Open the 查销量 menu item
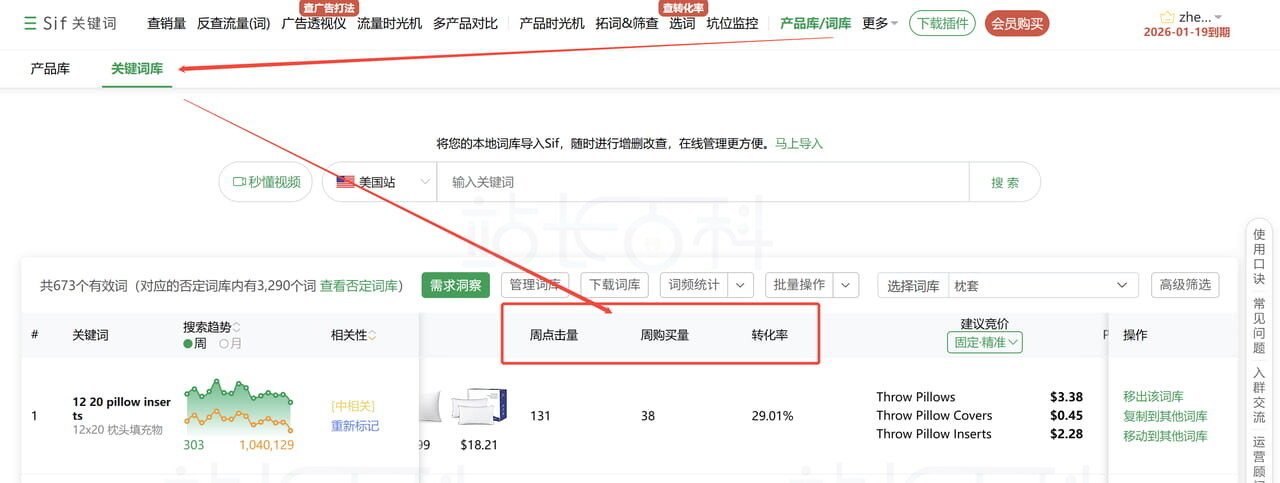 tap(166, 23)
